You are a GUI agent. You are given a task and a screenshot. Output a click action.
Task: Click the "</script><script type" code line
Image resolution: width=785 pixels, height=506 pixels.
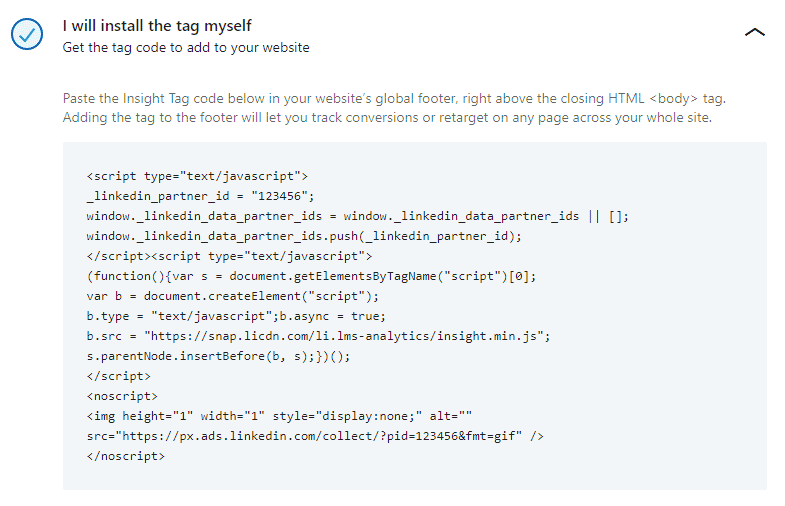(x=229, y=256)
